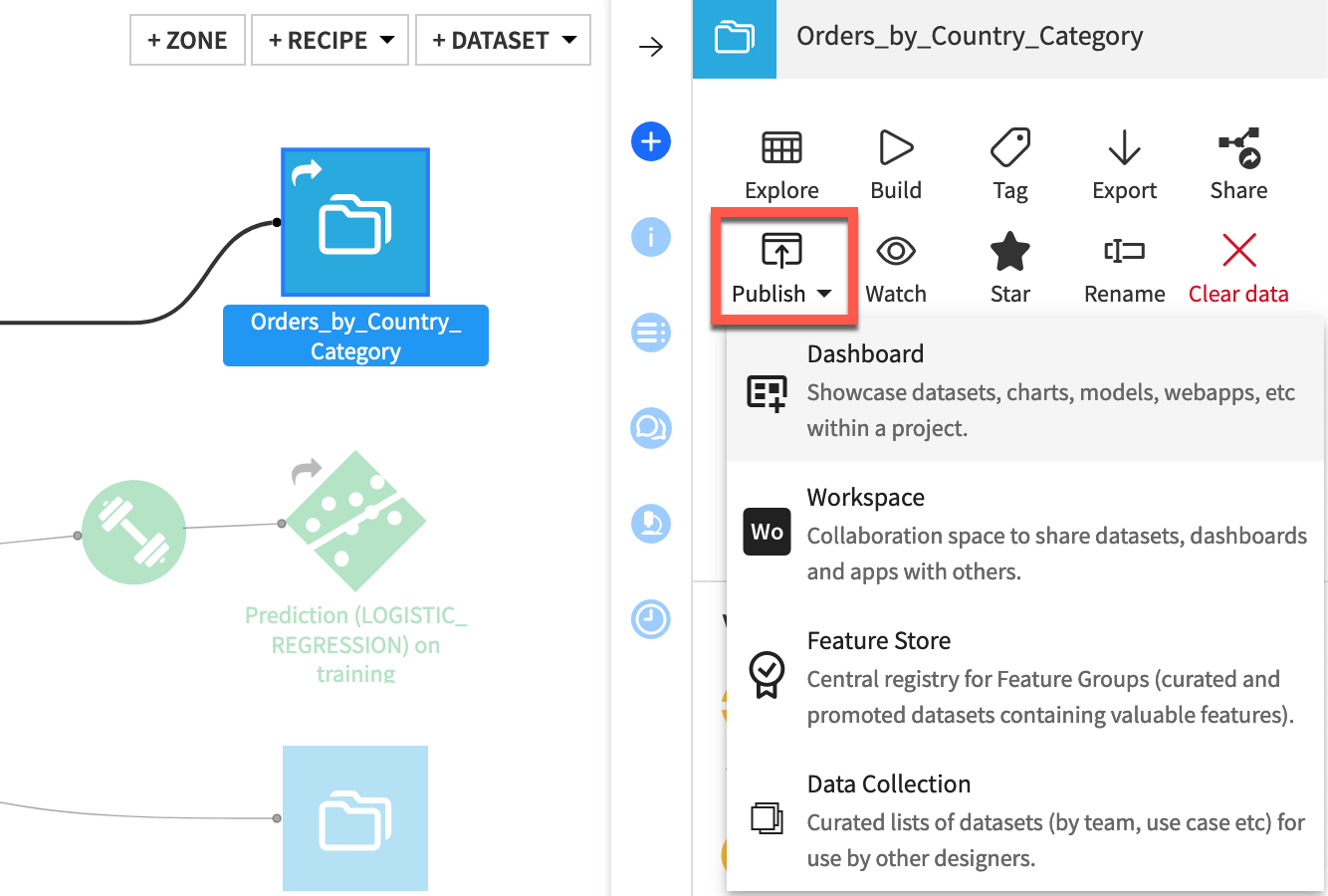Click the blue dataset folder header icon

734,39
